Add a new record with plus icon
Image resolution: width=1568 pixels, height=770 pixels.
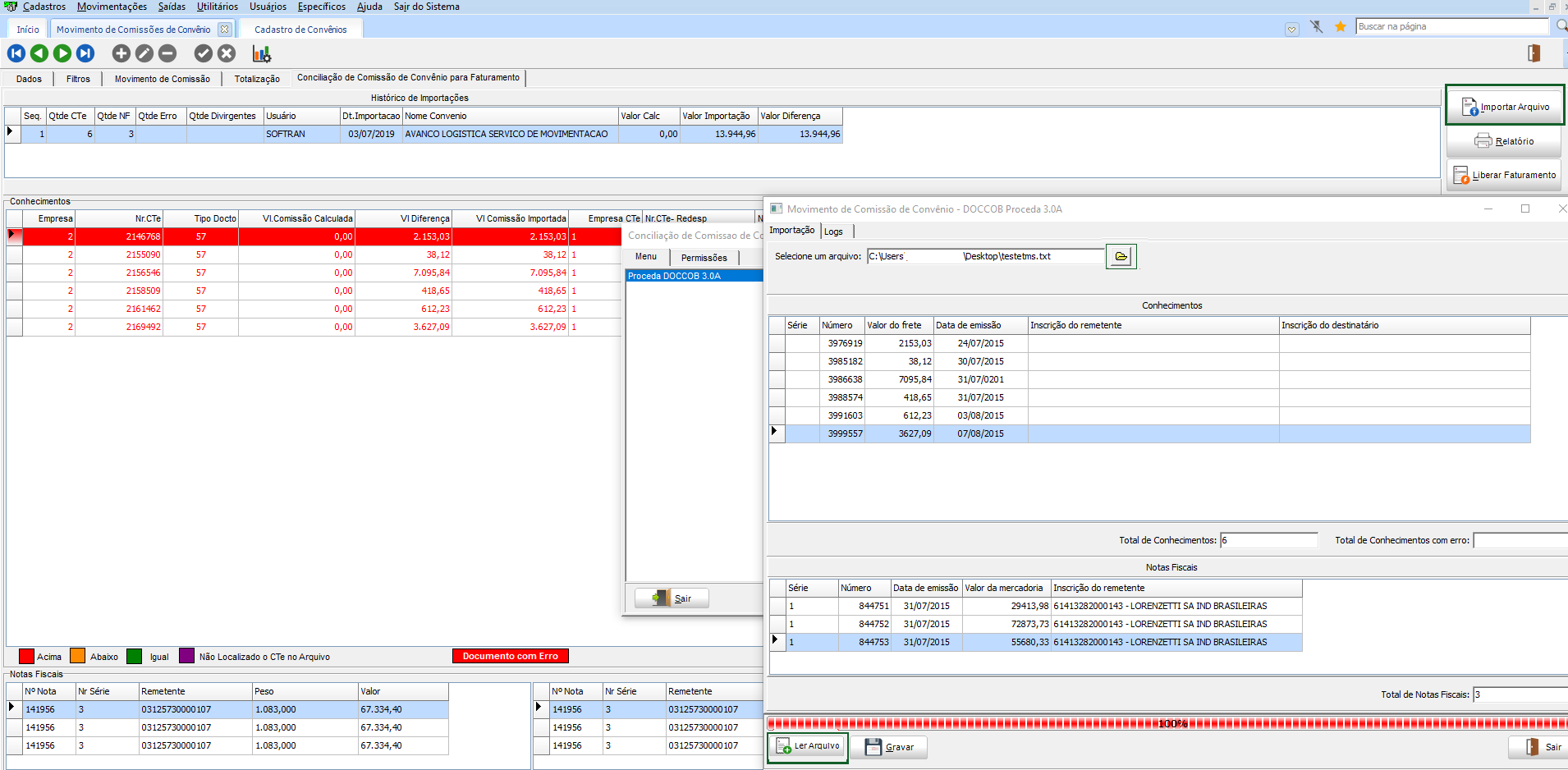(121, 53)
